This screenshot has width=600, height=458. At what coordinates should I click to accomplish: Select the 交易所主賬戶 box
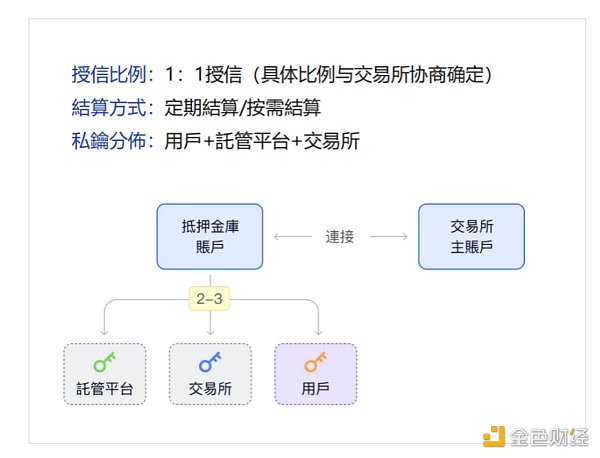point(471,237)
